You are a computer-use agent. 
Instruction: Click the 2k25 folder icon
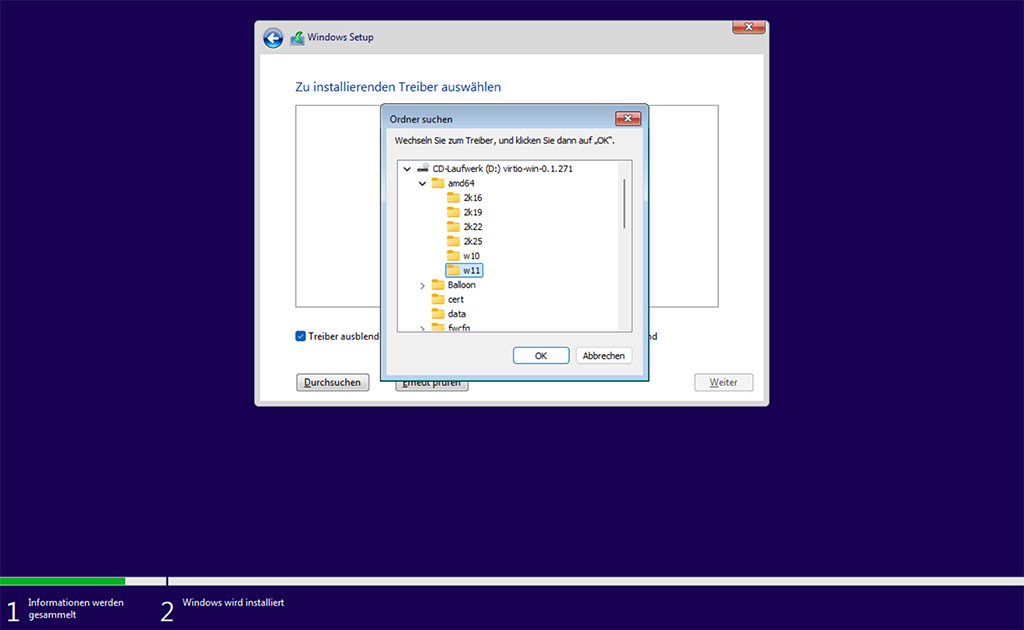click(x=453, y=241)
